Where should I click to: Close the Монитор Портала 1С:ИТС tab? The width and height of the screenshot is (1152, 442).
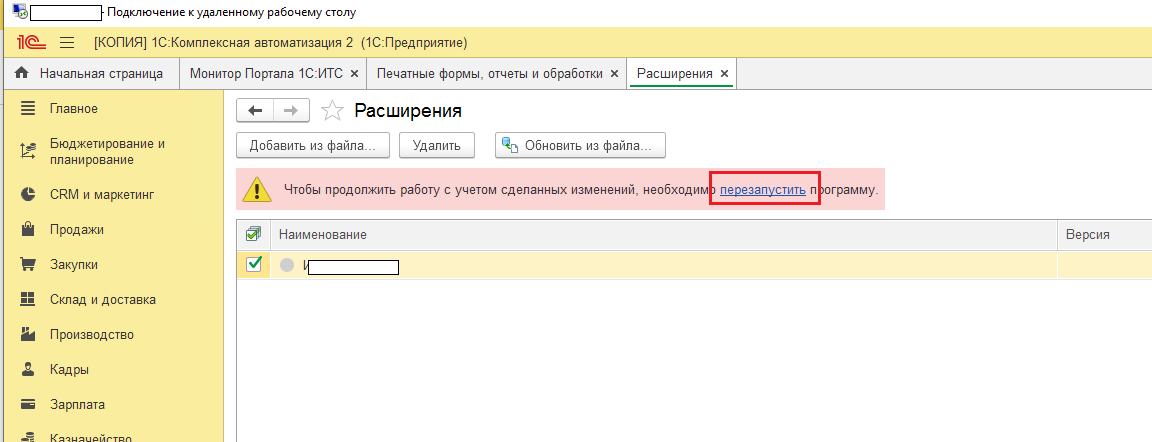click(x=354, y=74)
